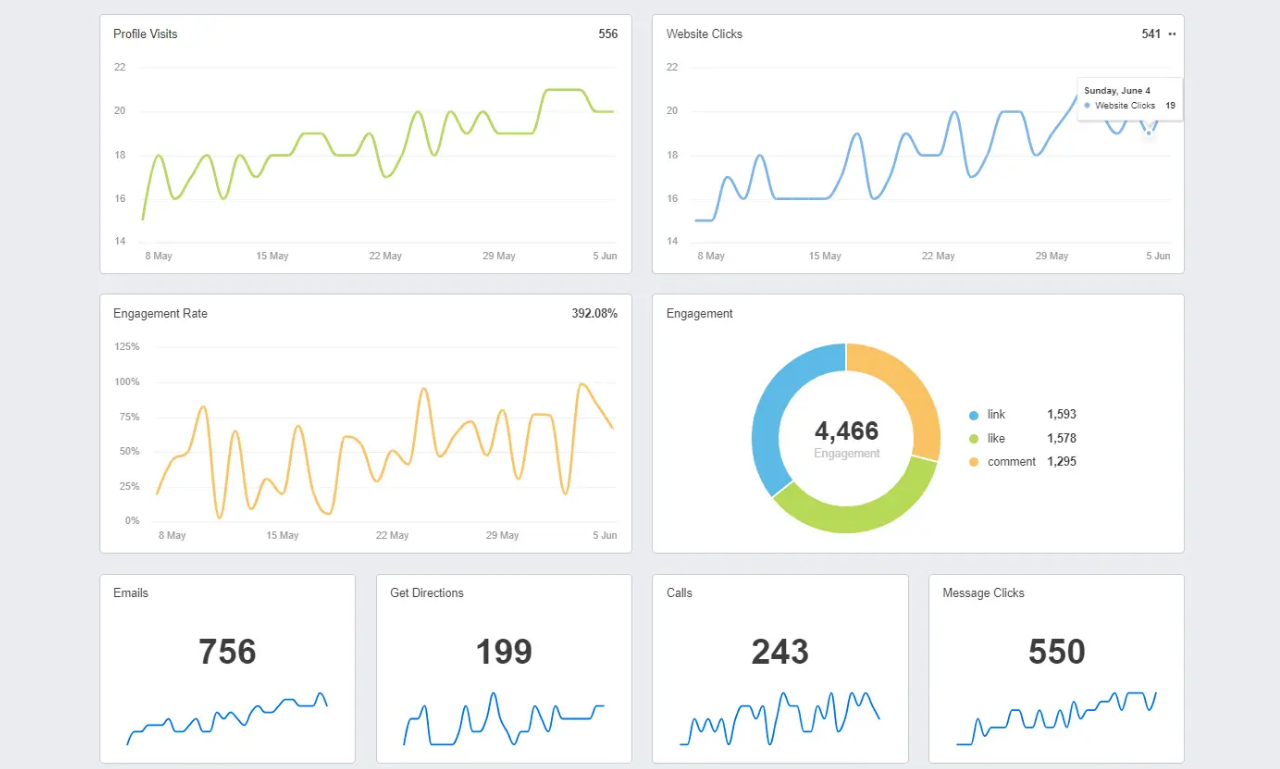Toggle the "link" legend label
1280x769 pixels.
point(996,415)
